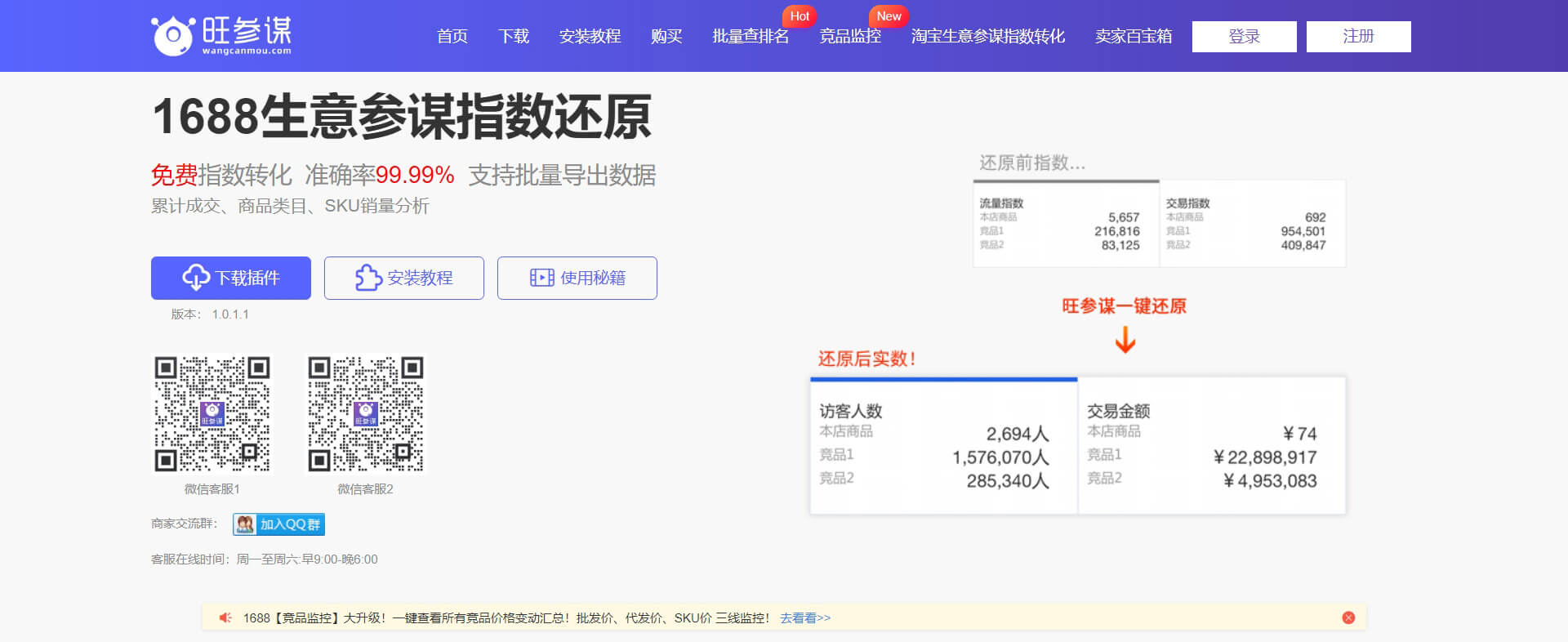Viewport: 1568px width, 642px height.
Task: Click the 使用秘籍 button
Action: point(577,278)
